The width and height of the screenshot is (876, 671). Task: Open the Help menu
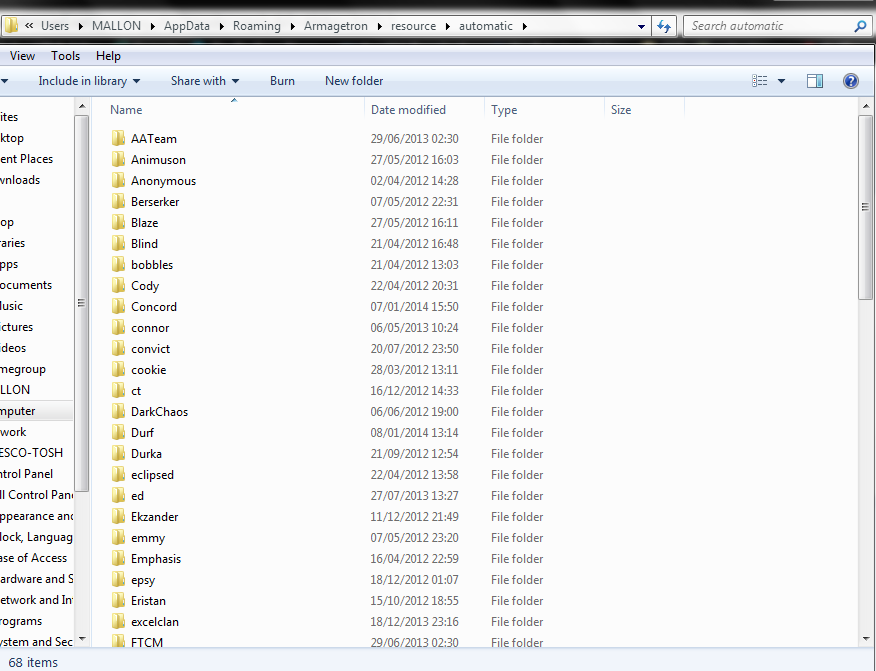click(108, 56)
